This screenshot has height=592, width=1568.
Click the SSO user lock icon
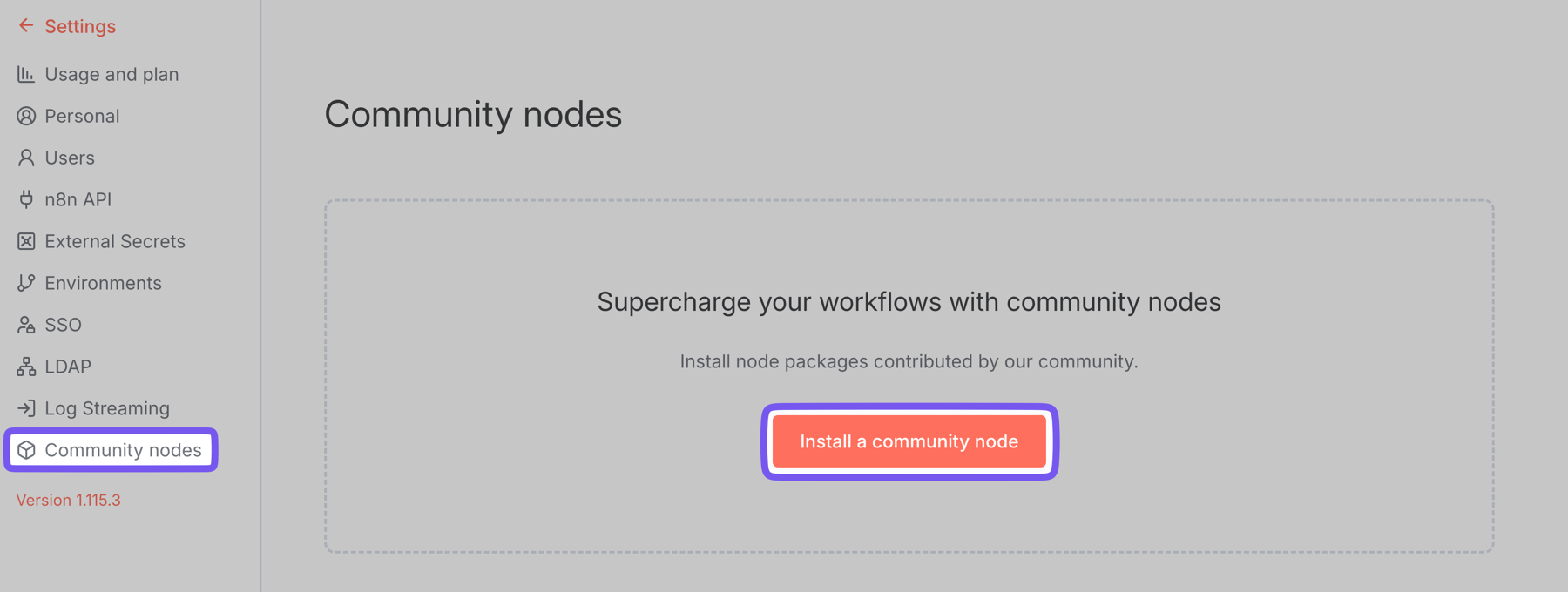pos(26,326)
